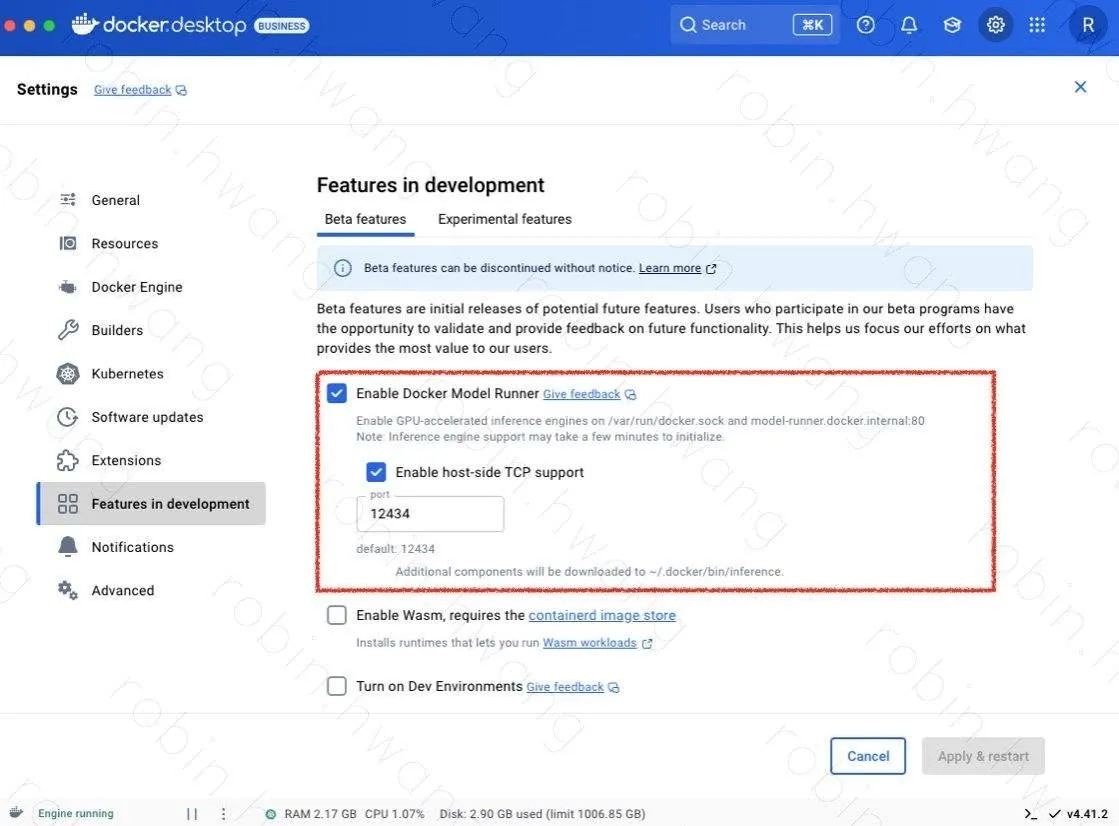Check Turn on Dev Environments checkbox
The height and width of the screenshot is (826, 1119).
click(x=337, y=686)
